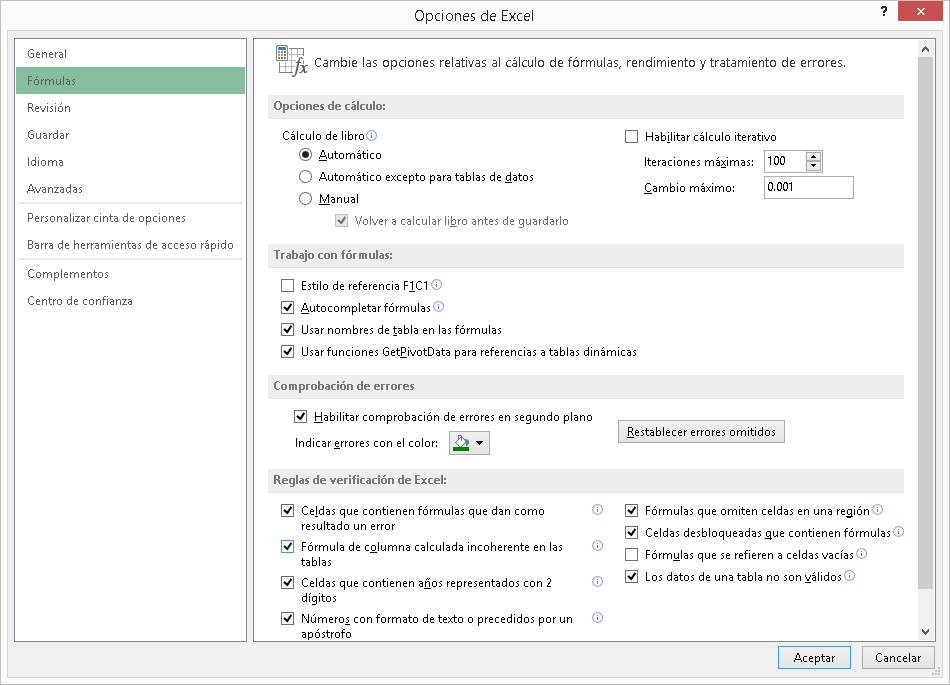Select Automático excepto para tablas de datos
950x685 pixels.
[x=305, y=177]
